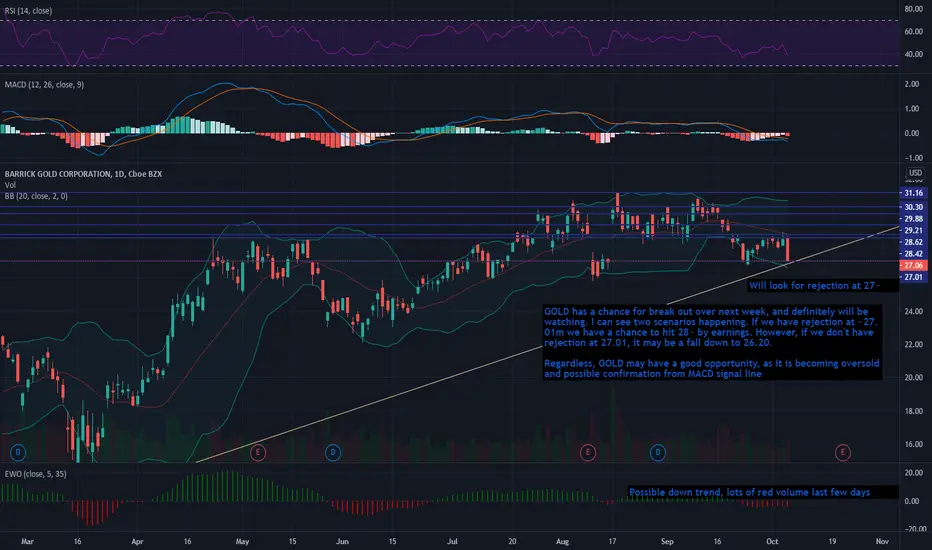Click the 31.16 price level label
This screenshot has height=550, width=932.
point(913,193)
